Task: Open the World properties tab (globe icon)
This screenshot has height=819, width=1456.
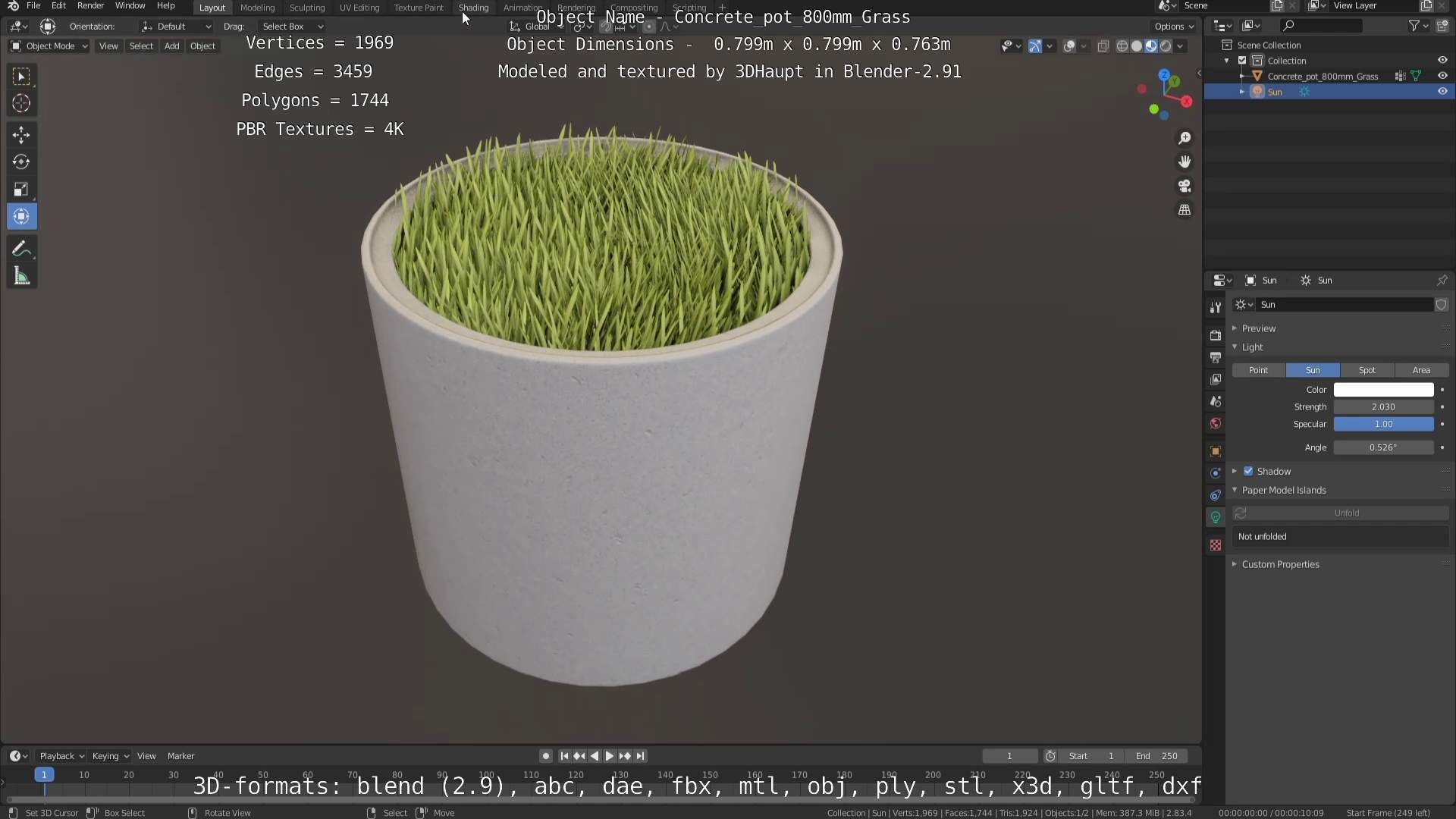Action: click(1216, 423)
